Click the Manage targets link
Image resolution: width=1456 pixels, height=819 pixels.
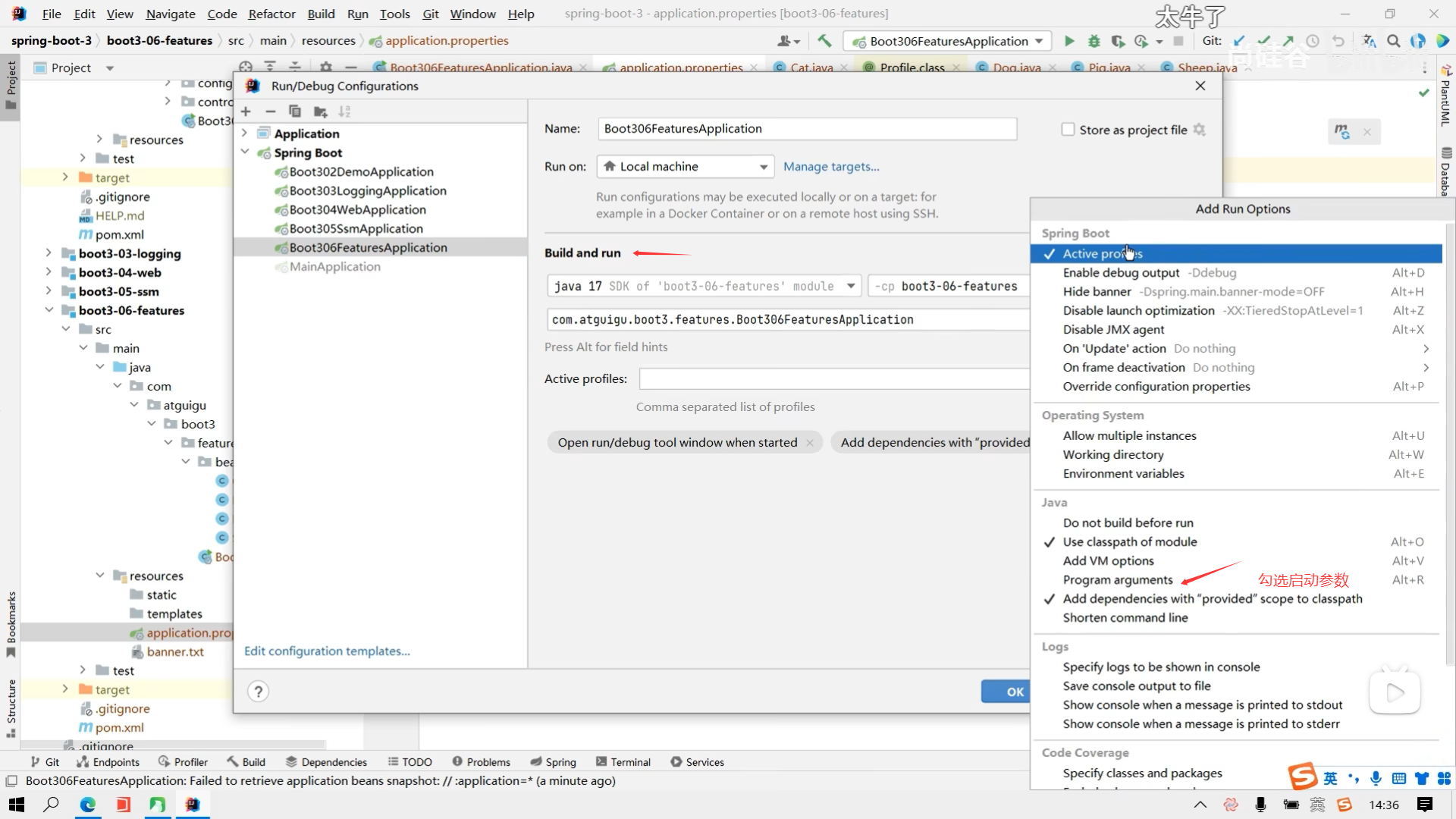[831, 167]
